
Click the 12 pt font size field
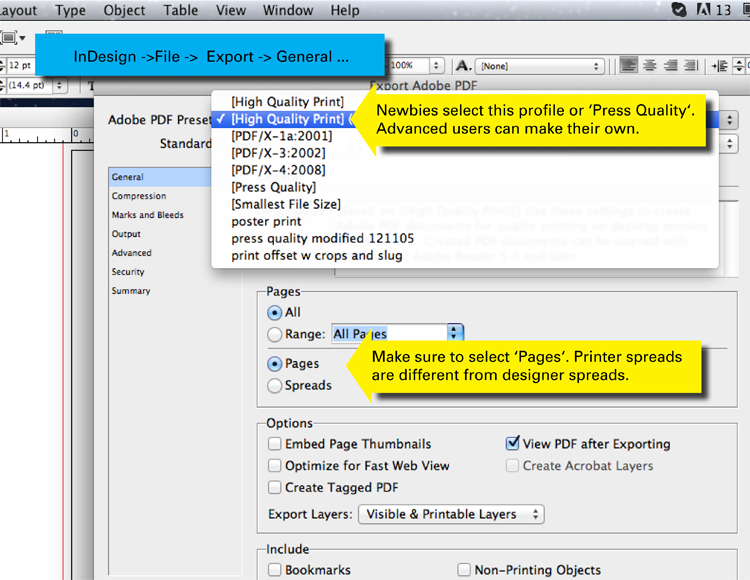click(x=20, y=66)
